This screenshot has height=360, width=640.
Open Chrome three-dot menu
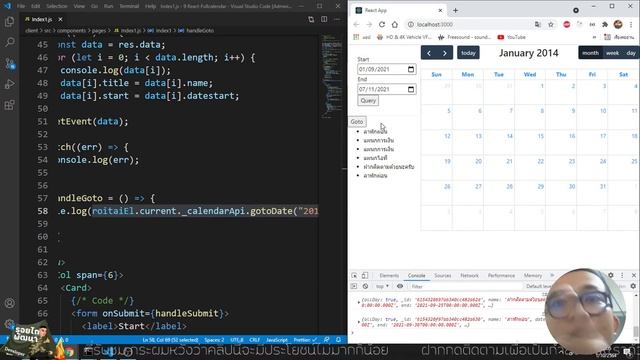pyautogui.click(x=631, y=24)
